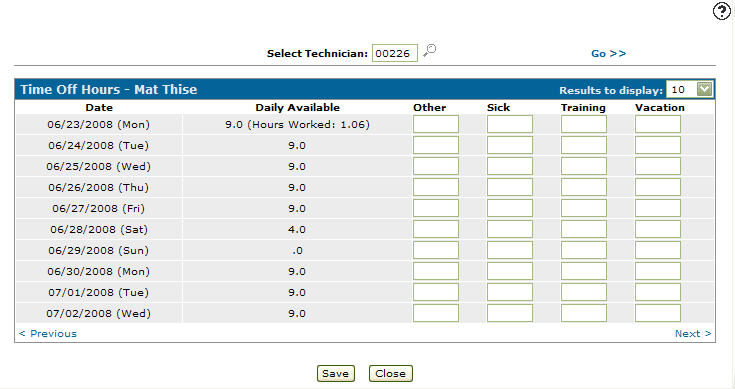Image resolution: width=735 pixels, height=389 pixels.
Task: Click the Vacation column header
Action: tap(660, 107)
